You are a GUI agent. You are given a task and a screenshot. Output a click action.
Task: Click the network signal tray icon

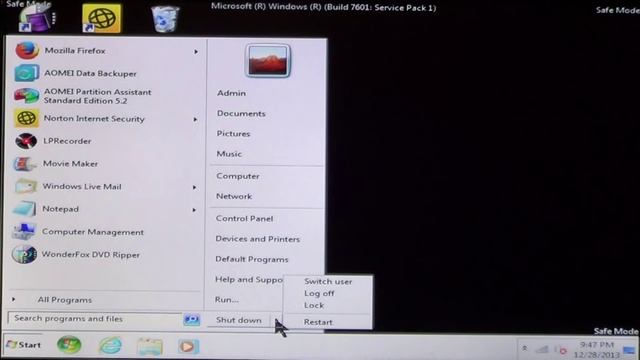click(542, 349)
